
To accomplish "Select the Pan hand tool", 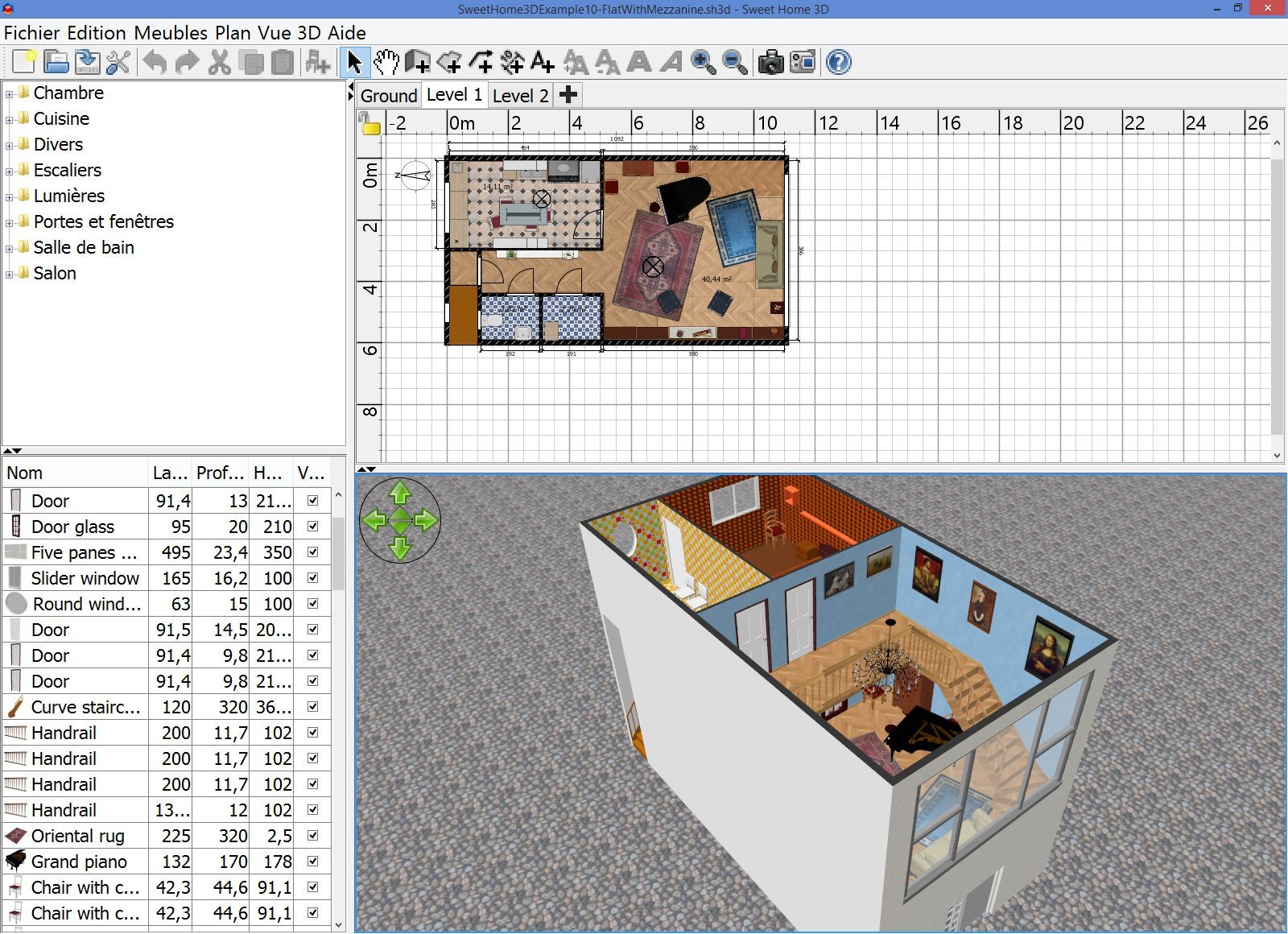I will point(386,62).
